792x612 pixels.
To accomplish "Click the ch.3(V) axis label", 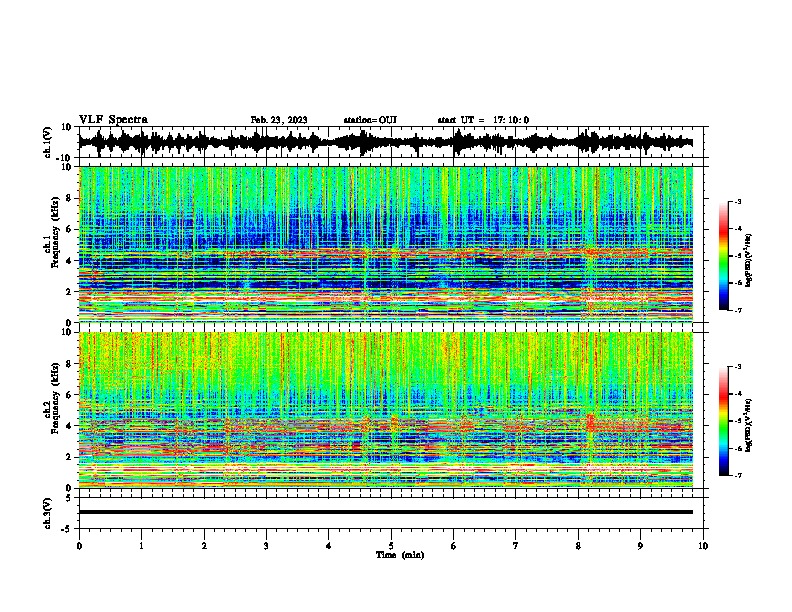I will (x=48, y=513).
